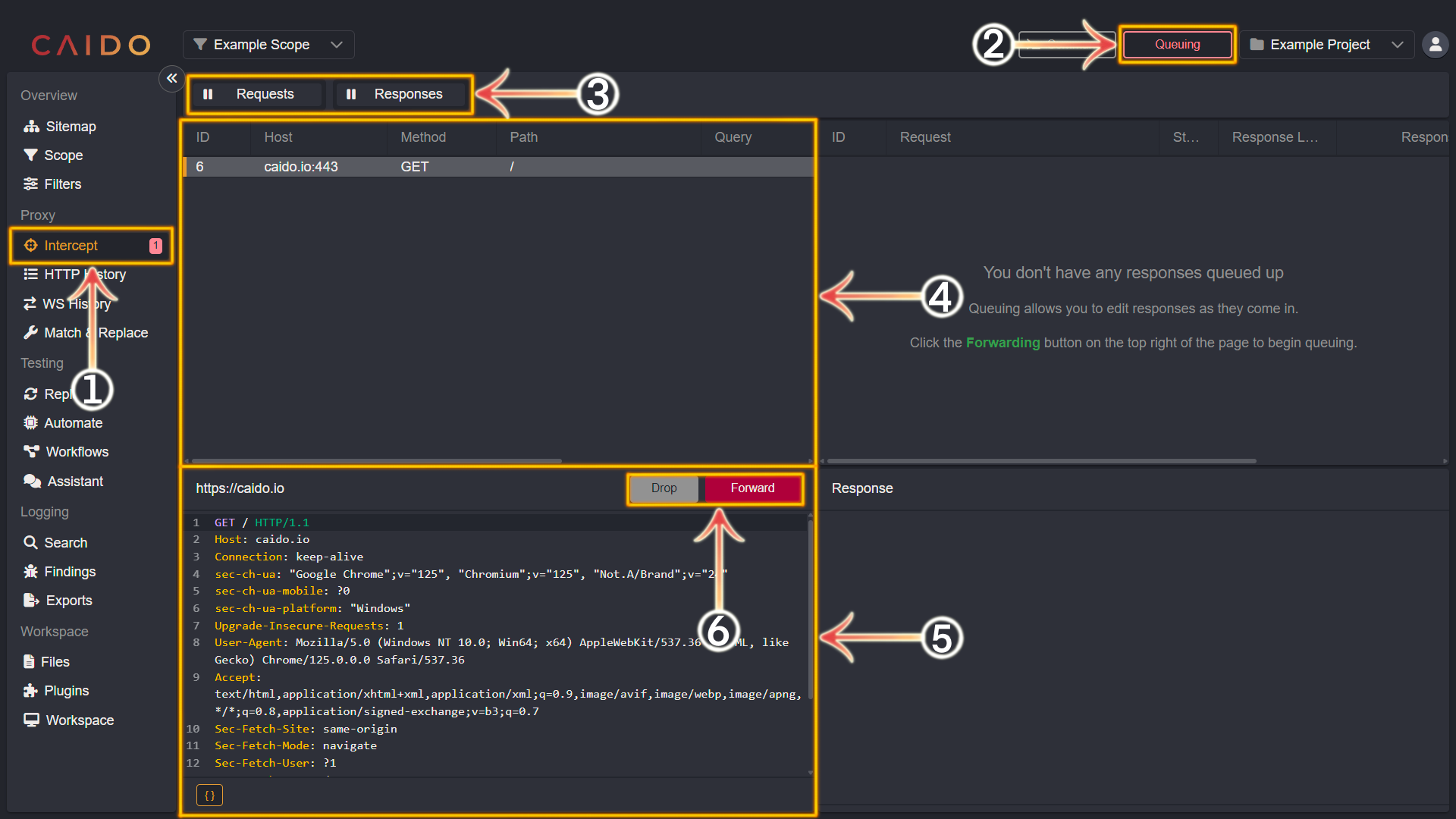Click the Host: caido.io header line
The image size is (1456, 819).
click(x=262, y=539)
